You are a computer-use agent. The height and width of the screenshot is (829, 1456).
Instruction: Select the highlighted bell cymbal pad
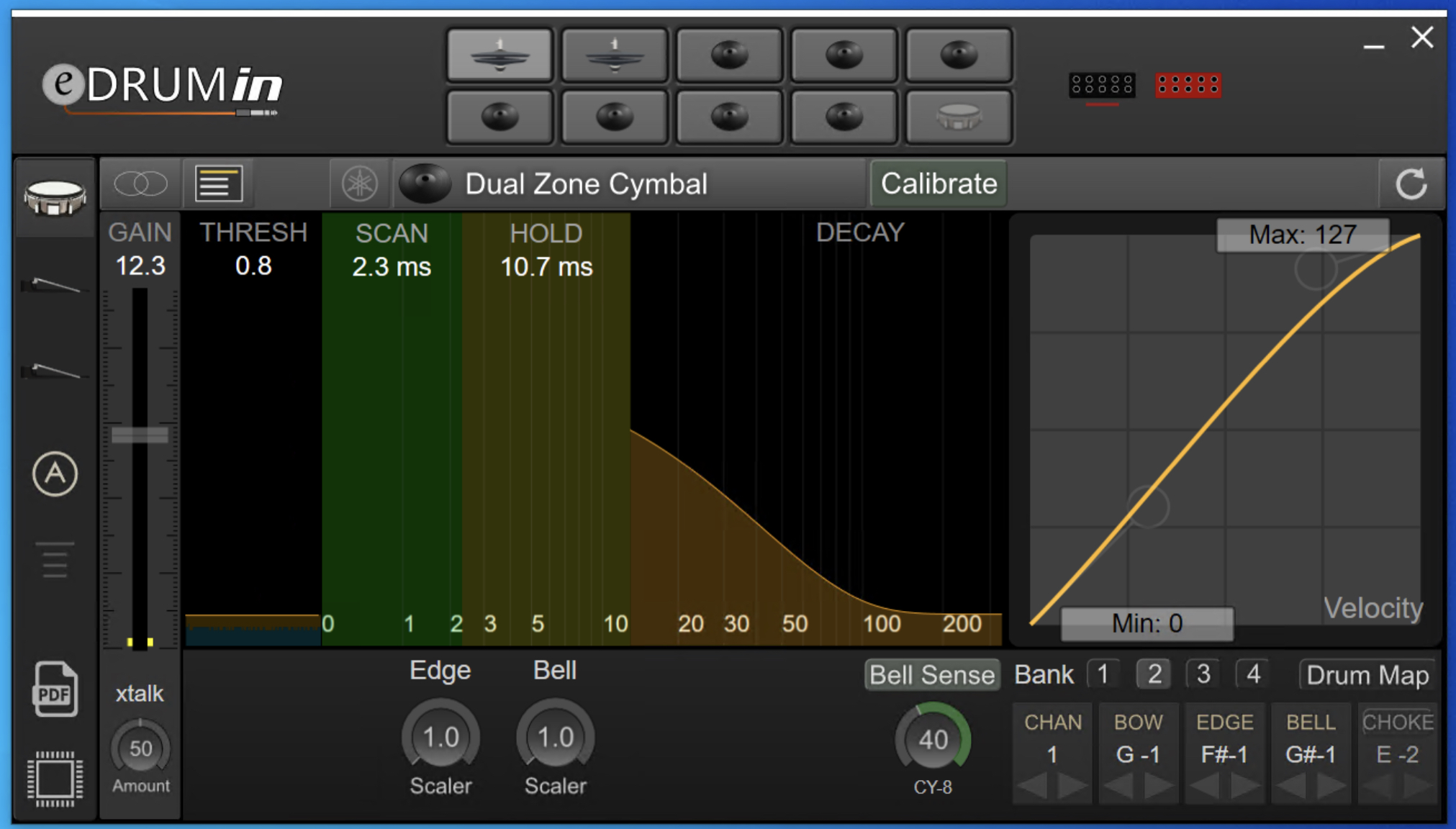pyautogui.click(x=499, y=55)
